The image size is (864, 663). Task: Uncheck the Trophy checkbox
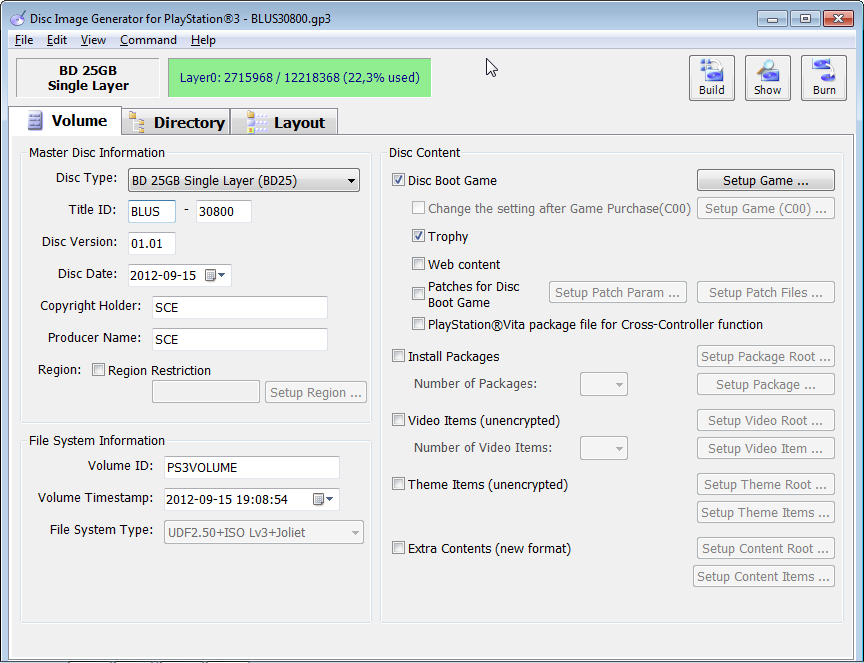tap(418, 236)
